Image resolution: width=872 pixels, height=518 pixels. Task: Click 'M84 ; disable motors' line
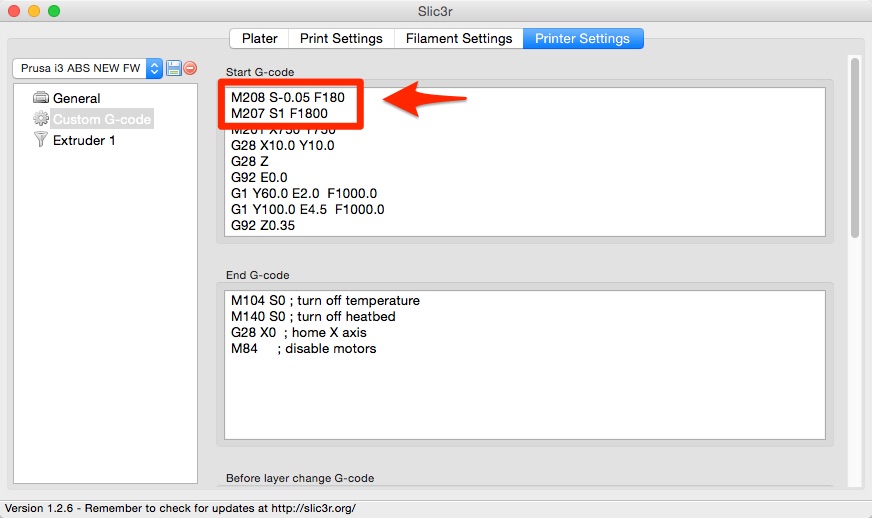[304, 349]
